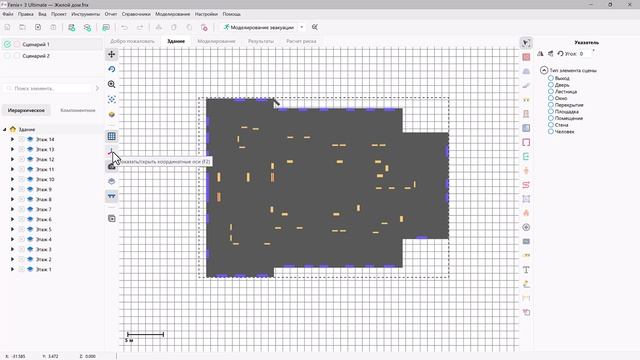Click the Моделирование эвакуации button
The width and height of the screenshot is (640, 360).
pyautogui.click(x=258, y=27)
